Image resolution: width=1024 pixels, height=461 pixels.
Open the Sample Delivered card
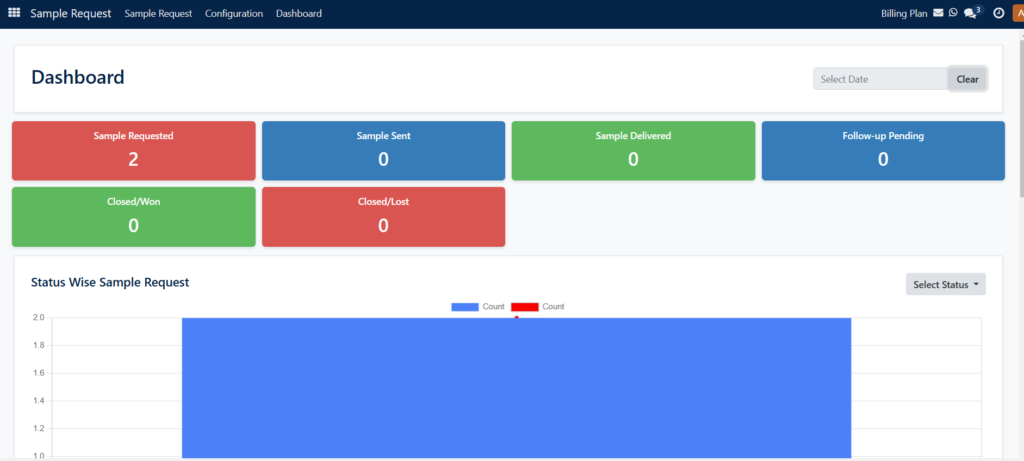[633, 151]
